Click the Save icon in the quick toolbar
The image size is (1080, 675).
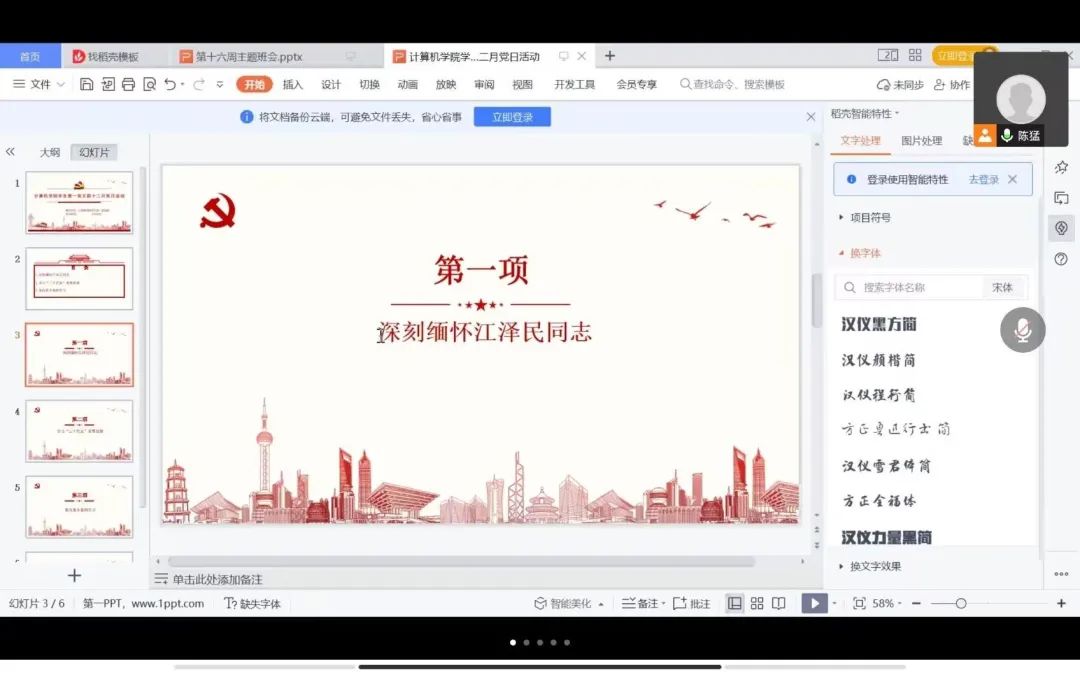click(x=87, y=84)
